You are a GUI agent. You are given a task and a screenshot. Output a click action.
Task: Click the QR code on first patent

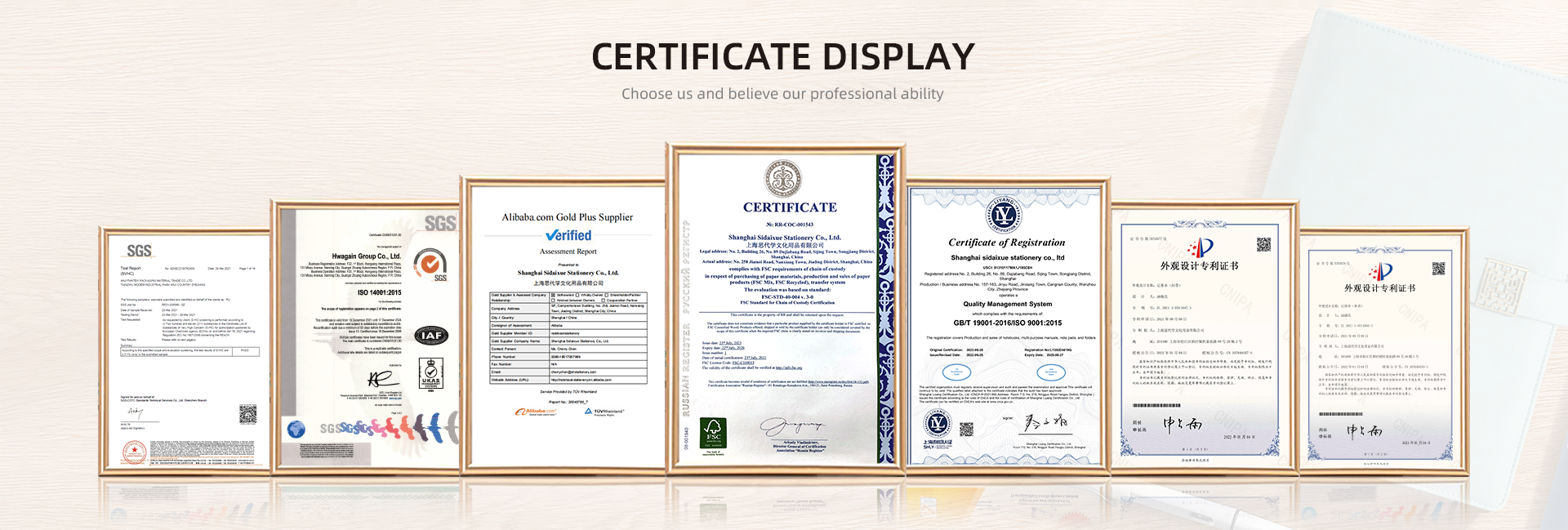pyautogui.click(x=1263, y=244)
